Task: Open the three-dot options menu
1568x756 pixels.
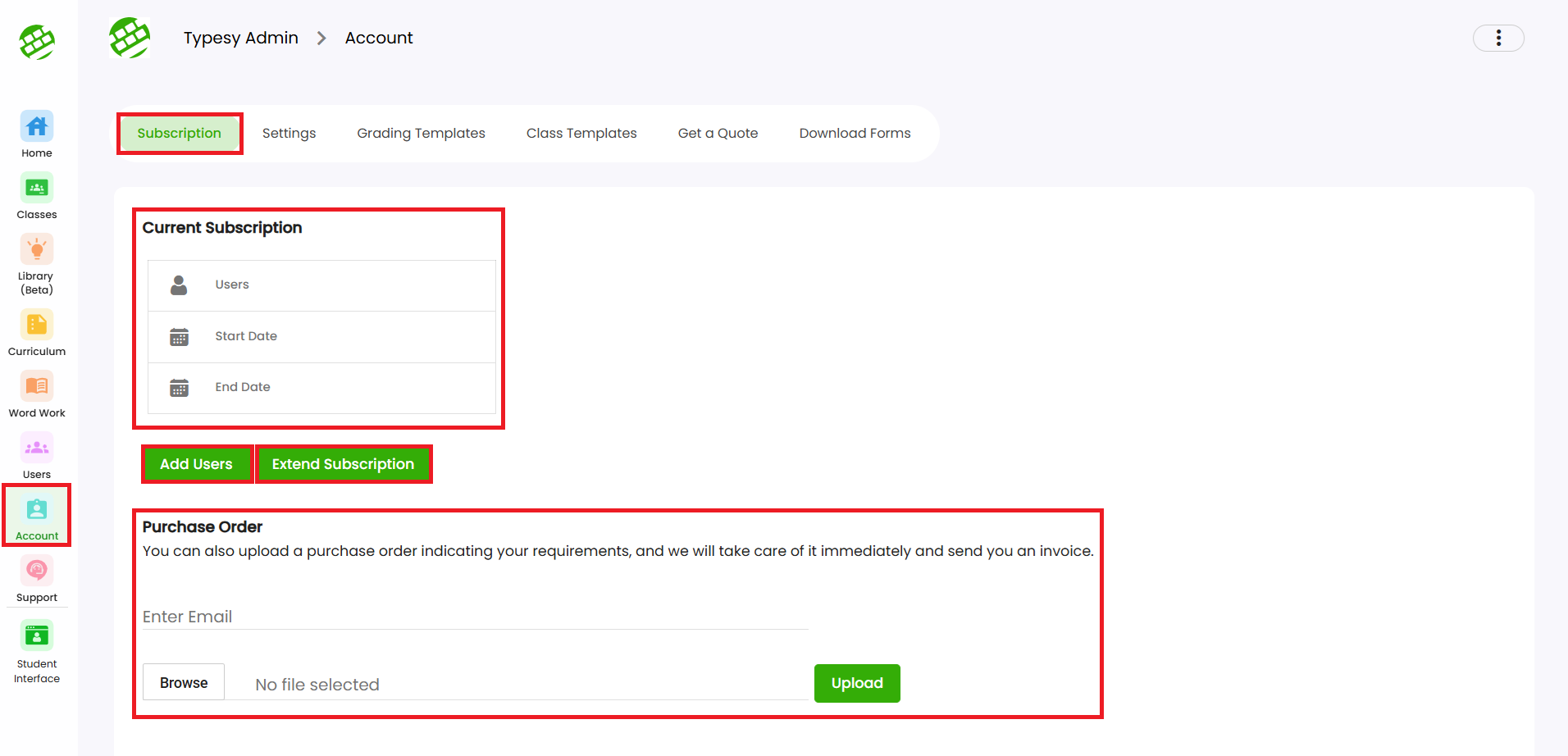Action: click(1498, 39)
